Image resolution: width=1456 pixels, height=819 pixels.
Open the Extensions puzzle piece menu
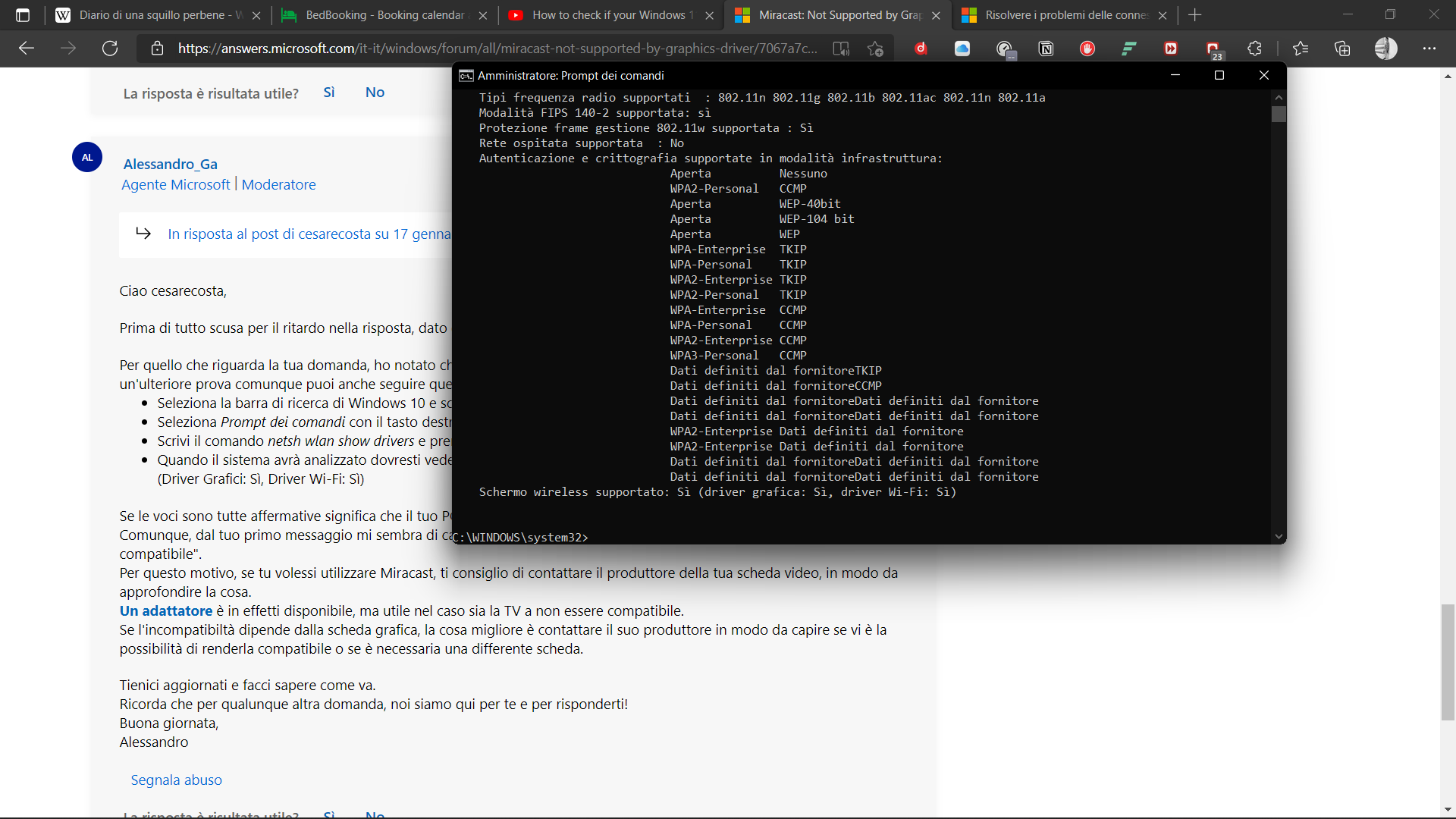pos(1254,49)
